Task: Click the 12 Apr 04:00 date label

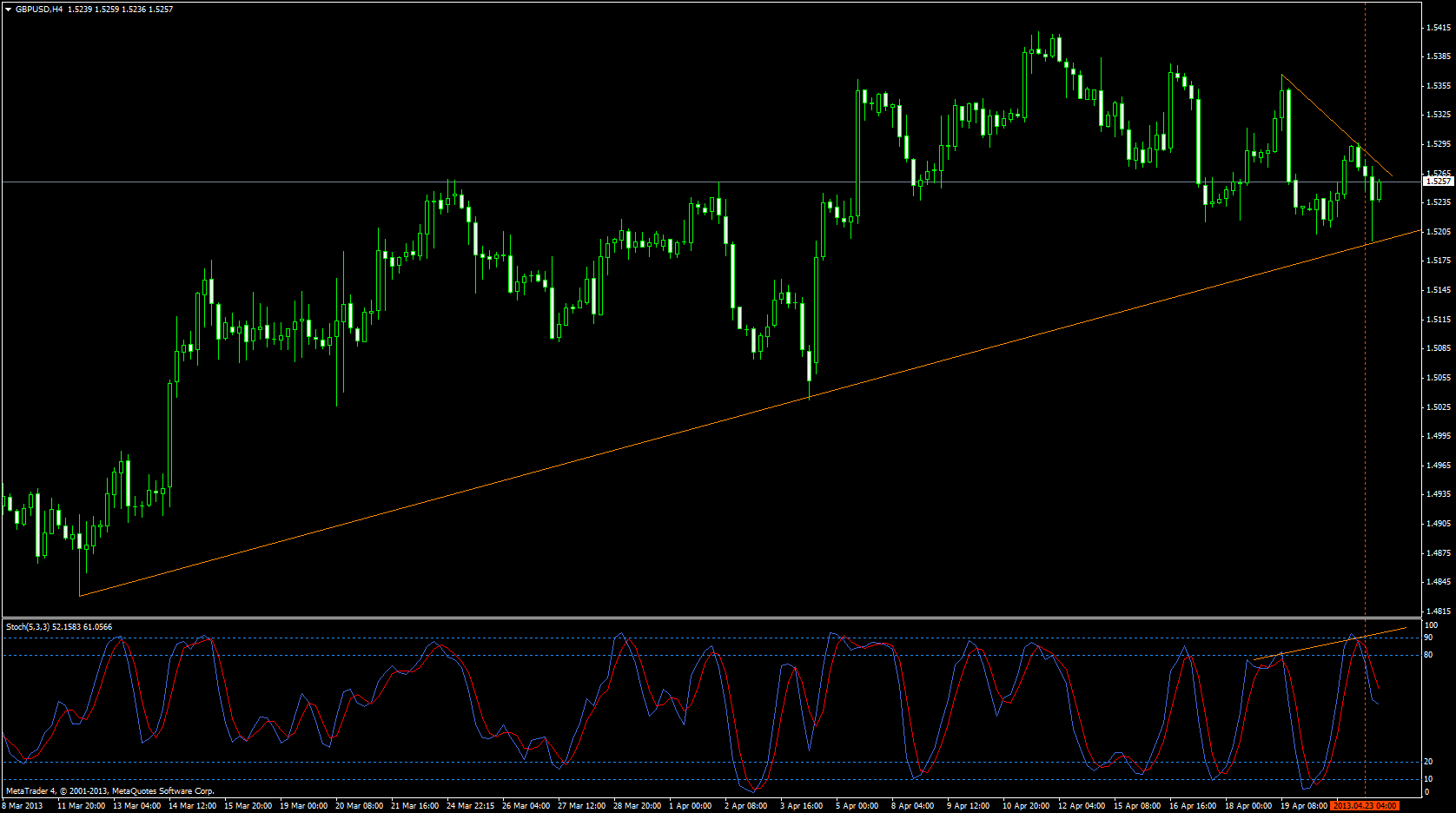Action: click(x=1082, y=806)
